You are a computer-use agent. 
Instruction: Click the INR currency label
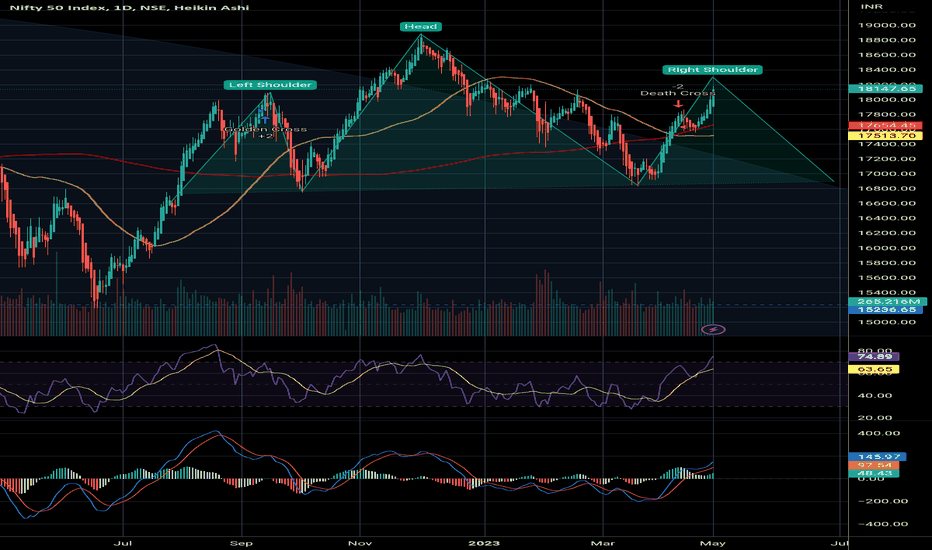click(x=872, y=7)
